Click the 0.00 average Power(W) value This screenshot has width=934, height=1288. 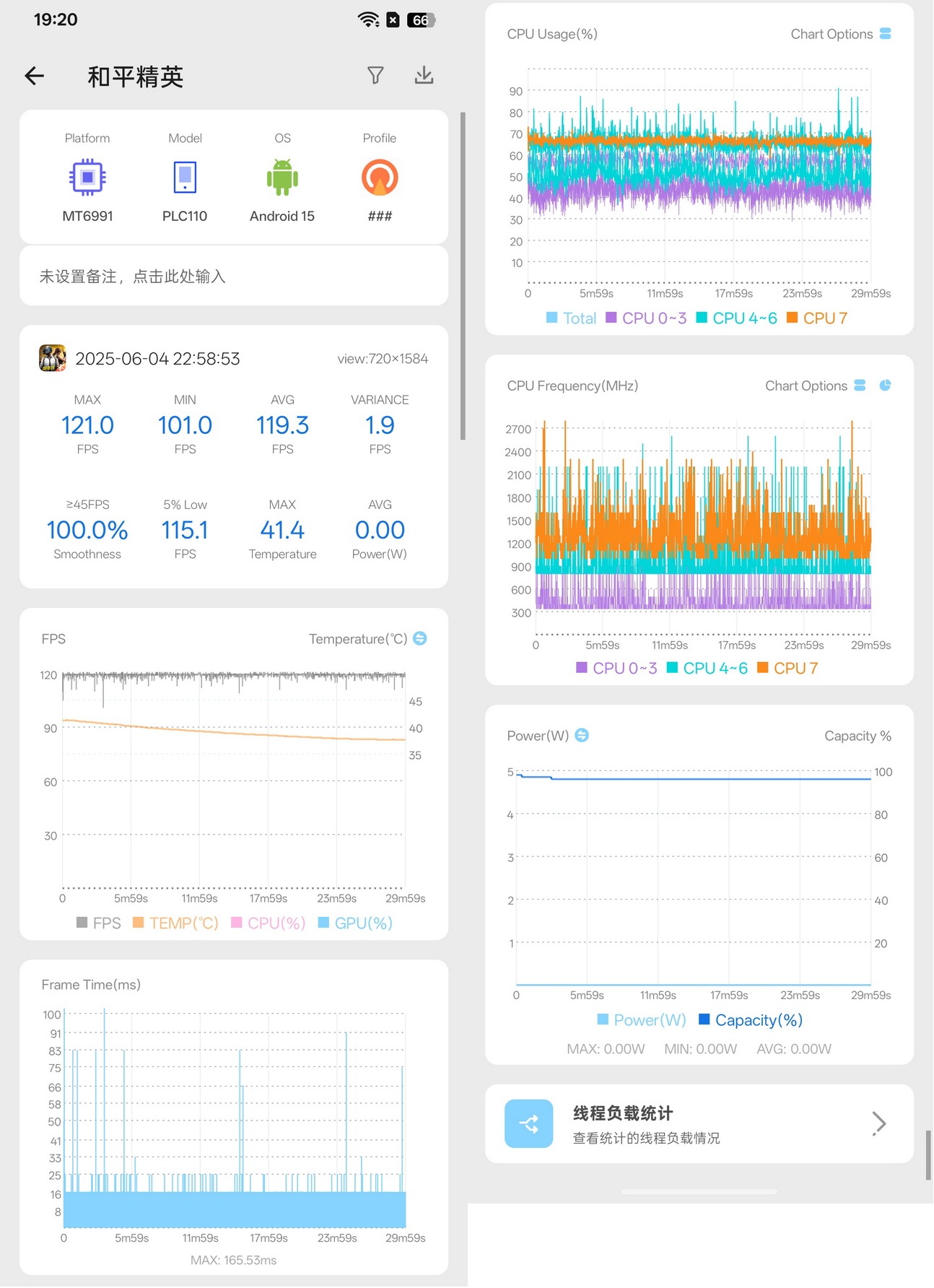380,530
